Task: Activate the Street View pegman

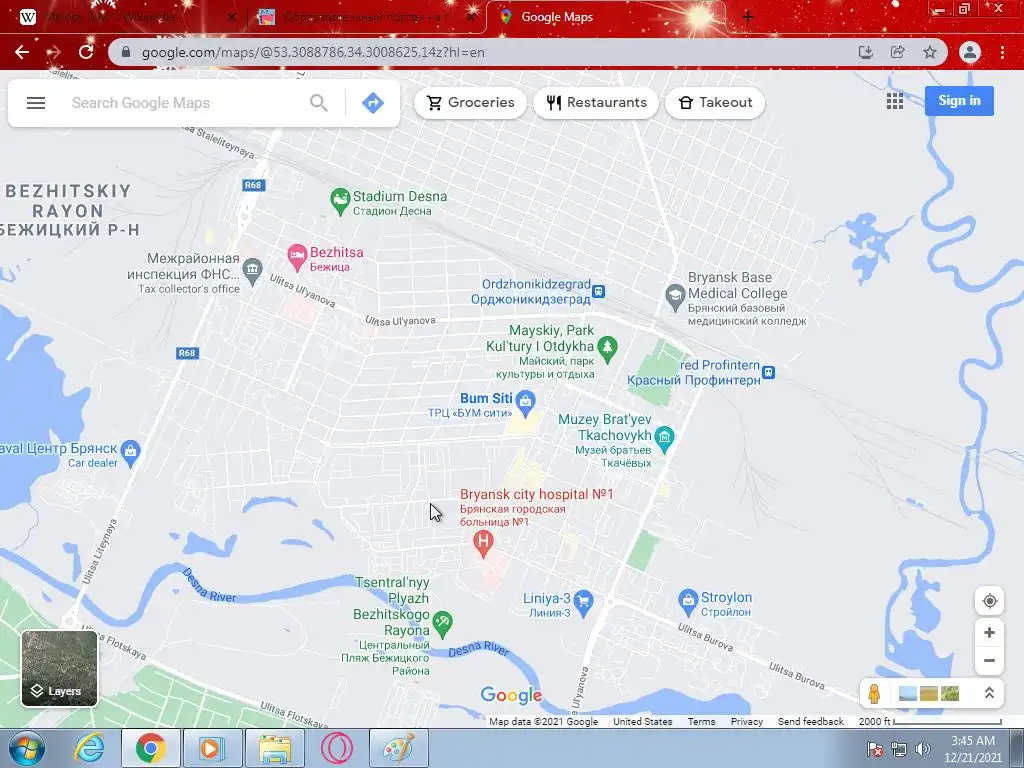Action: click(x=874, y=694)
